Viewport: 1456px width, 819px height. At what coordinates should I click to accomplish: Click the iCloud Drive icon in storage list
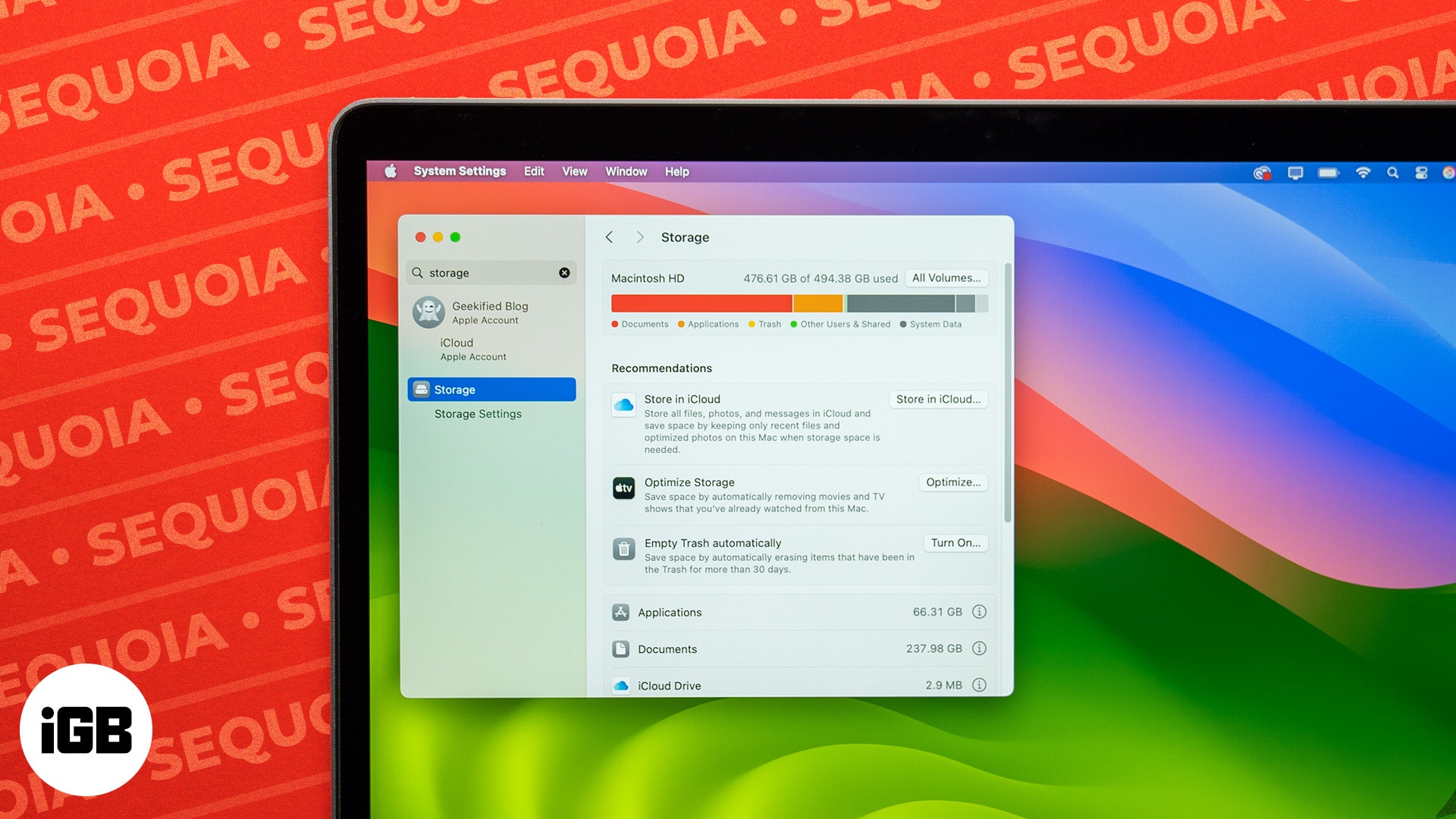(x=622, y=686)
